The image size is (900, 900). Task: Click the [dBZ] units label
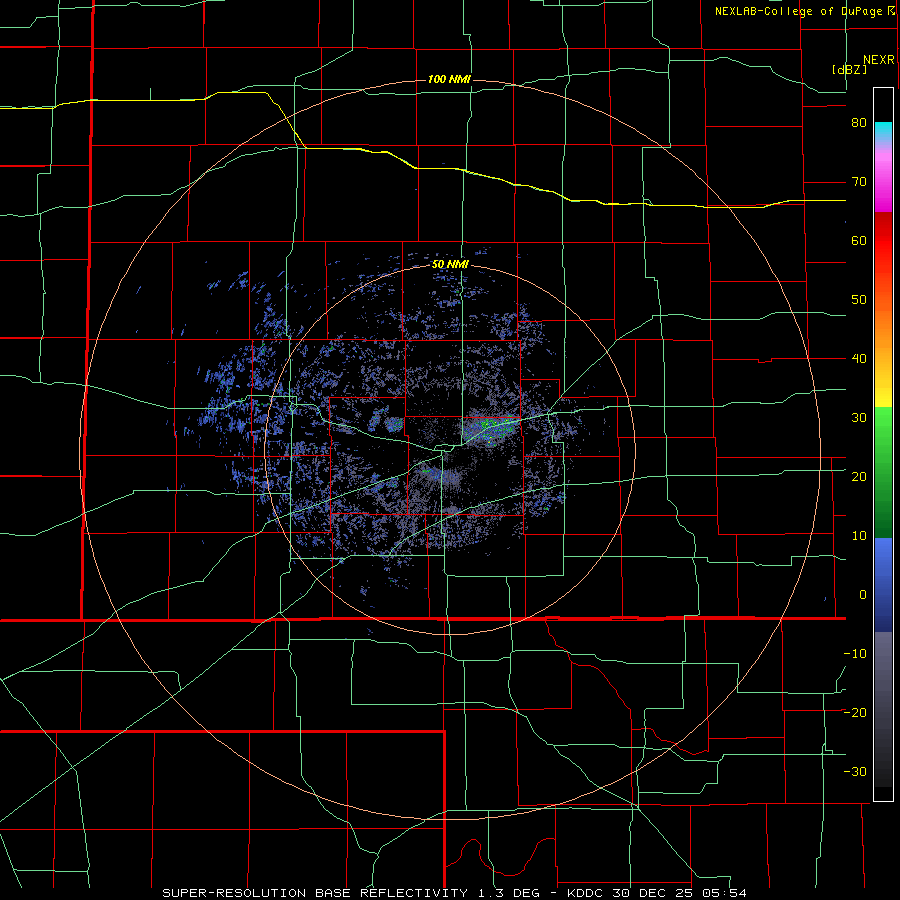(849, 69)
